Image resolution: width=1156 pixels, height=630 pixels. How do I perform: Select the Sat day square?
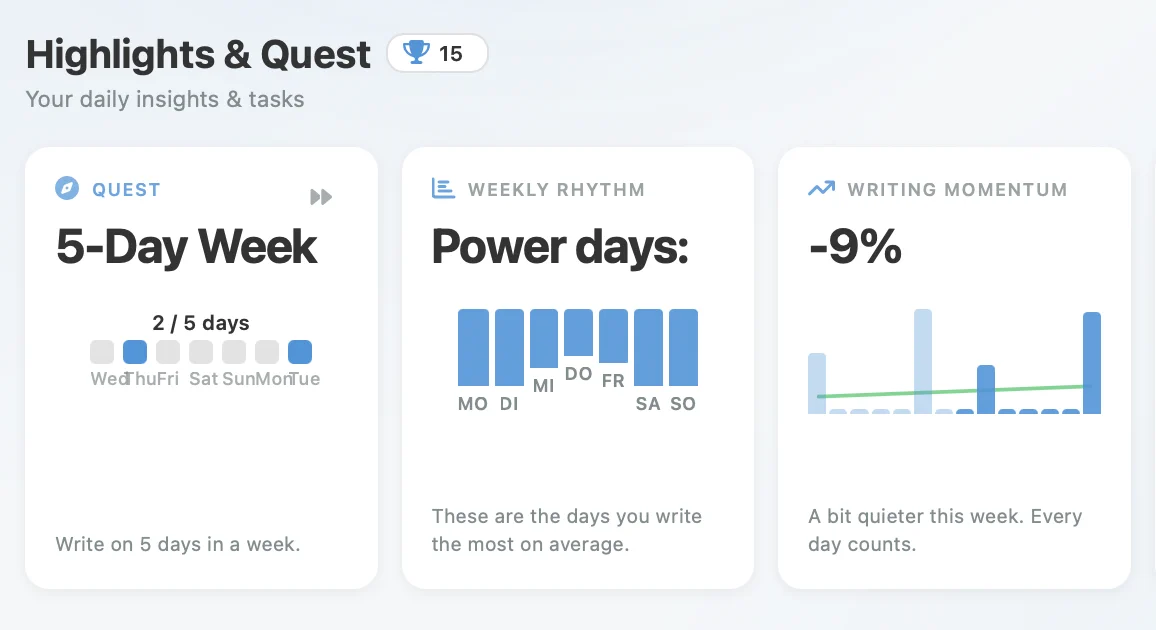pyautogui.click(x=200, y=351)
